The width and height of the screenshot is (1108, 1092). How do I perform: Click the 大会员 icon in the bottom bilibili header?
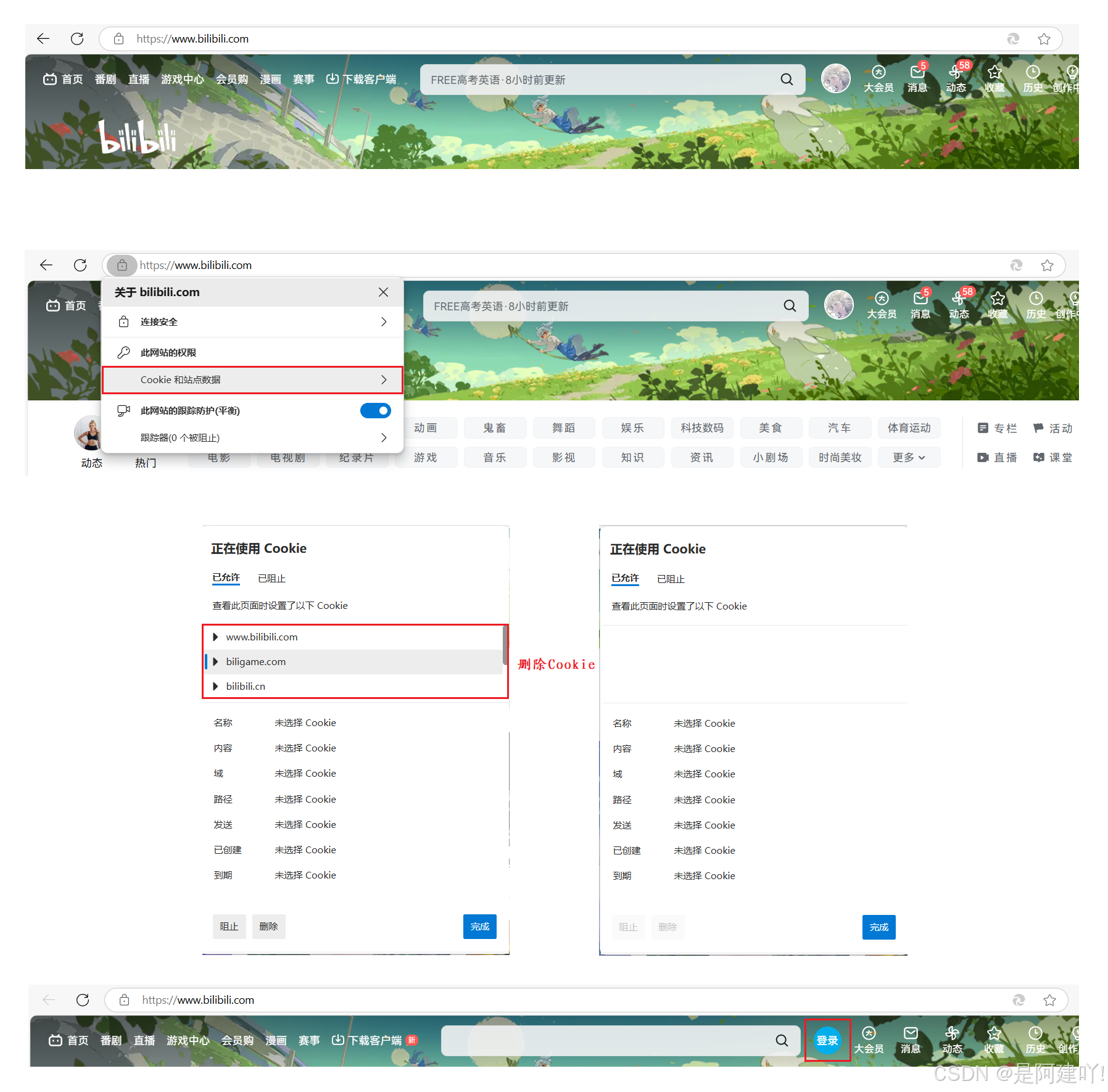pos(869,1033)
